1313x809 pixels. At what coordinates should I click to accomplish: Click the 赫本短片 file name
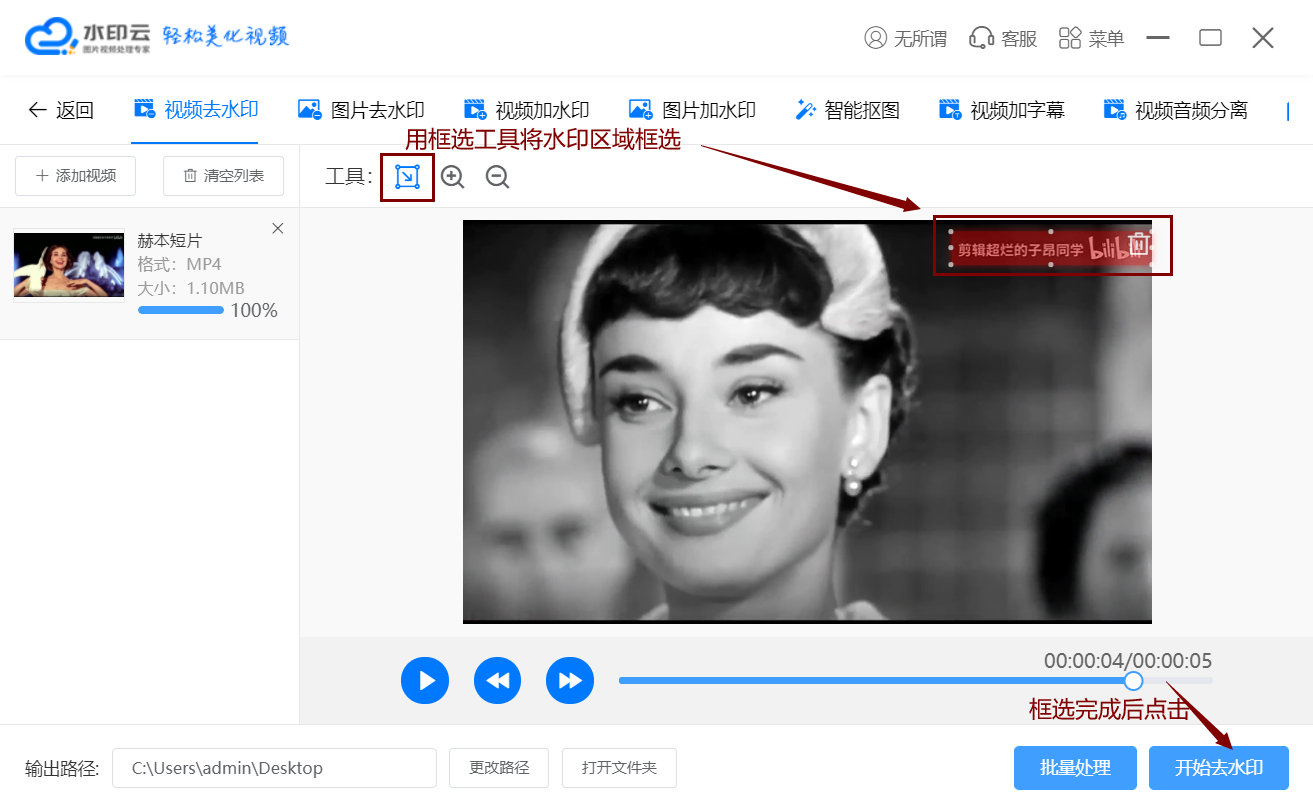pyautogui.click(x=169, y=241)
